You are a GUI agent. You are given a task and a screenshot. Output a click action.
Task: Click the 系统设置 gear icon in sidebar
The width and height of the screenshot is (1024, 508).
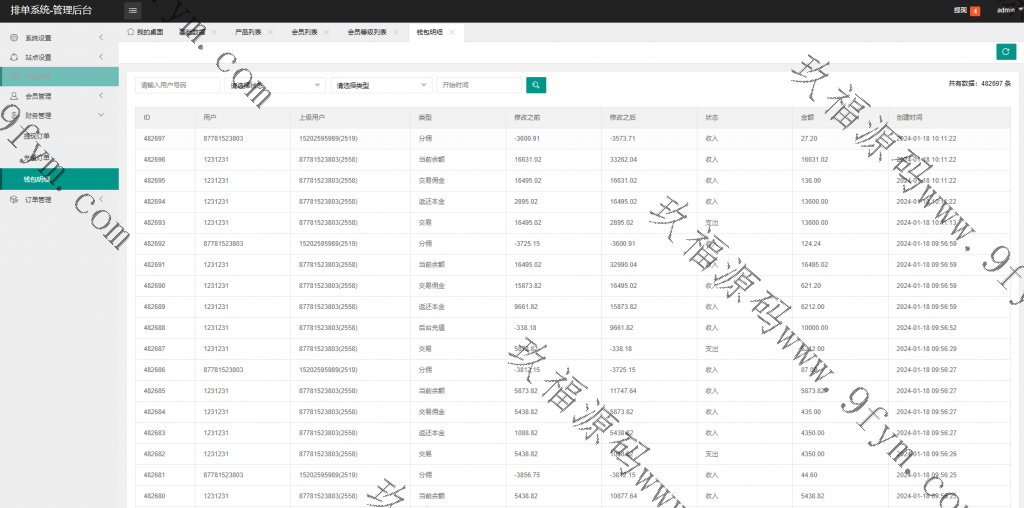click(14, 38)
